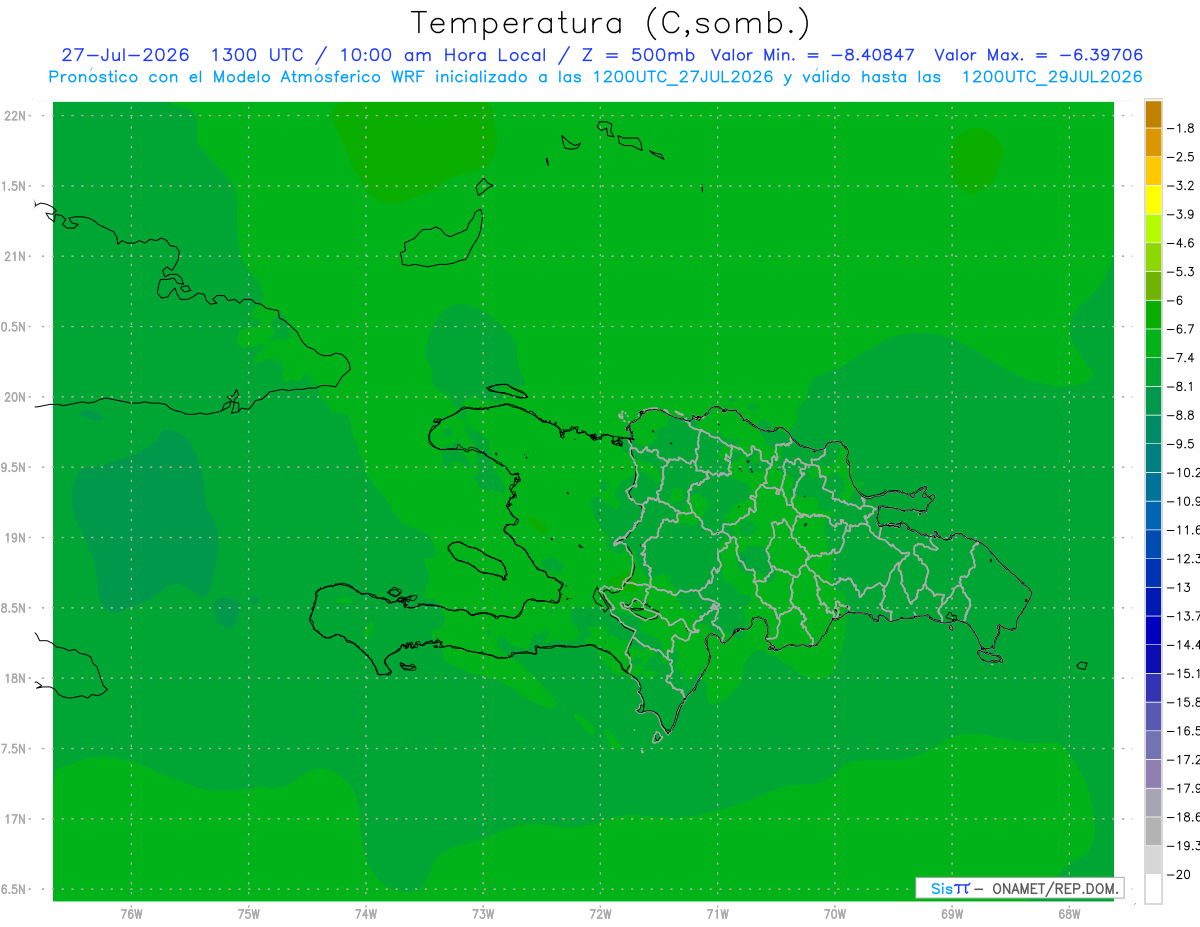1200x927 pixels.
Task: Click the "22N" latitude label
Action: click(15, 116)
